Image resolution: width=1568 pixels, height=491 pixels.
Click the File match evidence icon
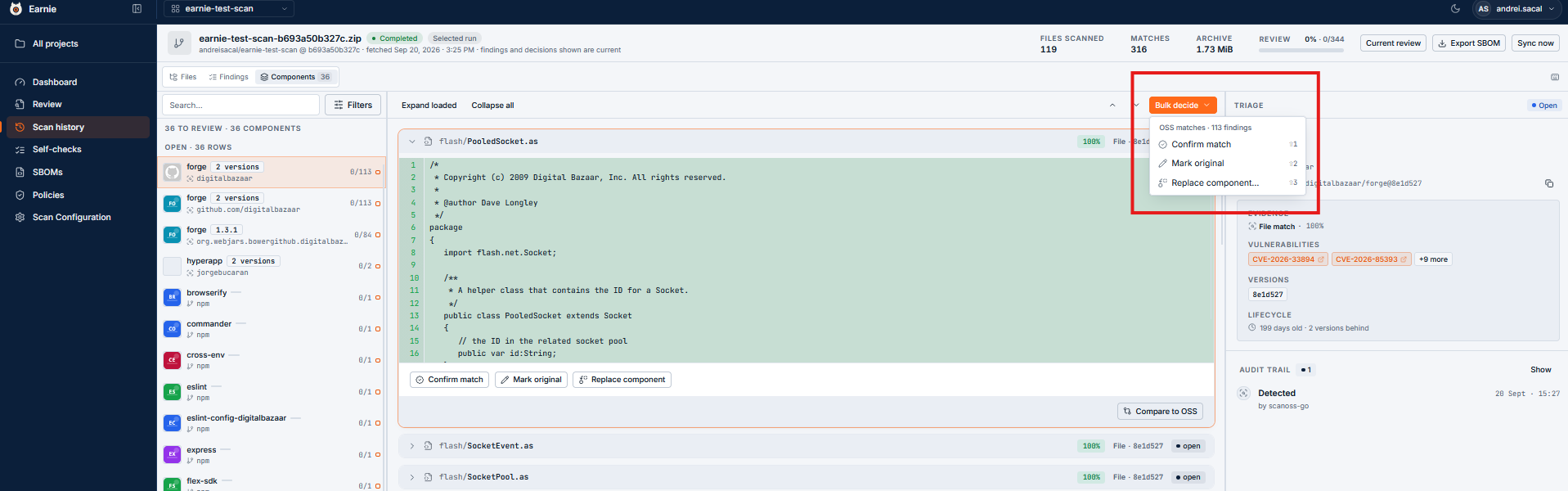1252,227
